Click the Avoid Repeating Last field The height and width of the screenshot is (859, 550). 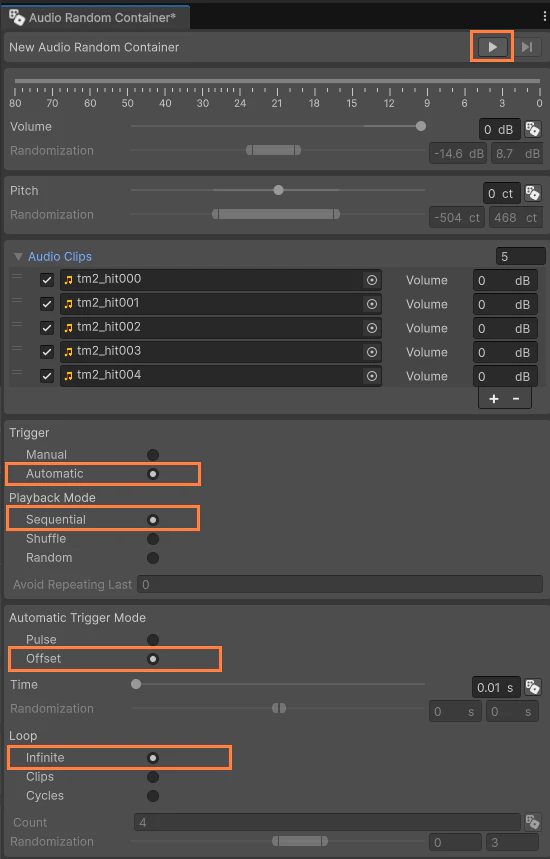coord(340,585)
